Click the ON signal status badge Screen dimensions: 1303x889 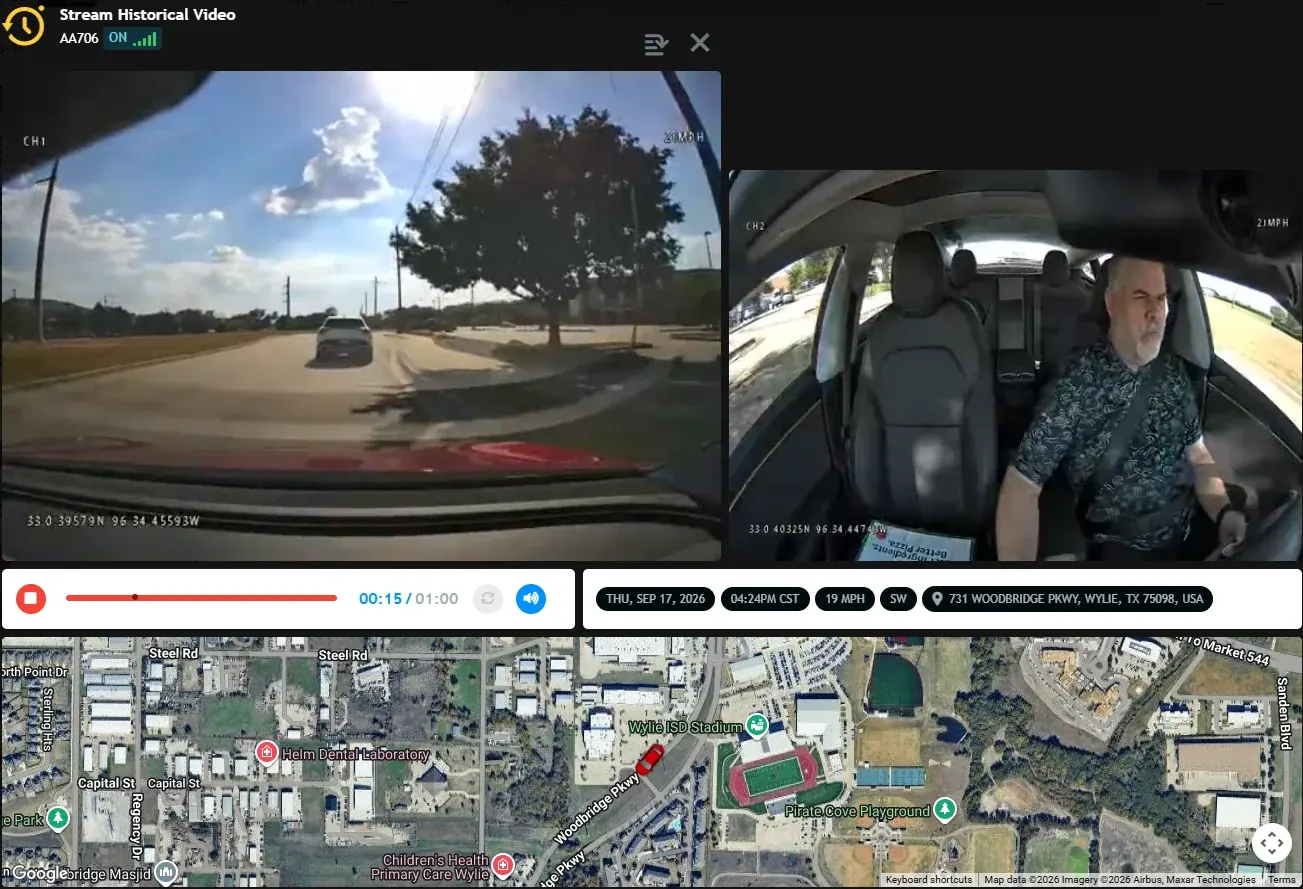[x=133, y=38]
